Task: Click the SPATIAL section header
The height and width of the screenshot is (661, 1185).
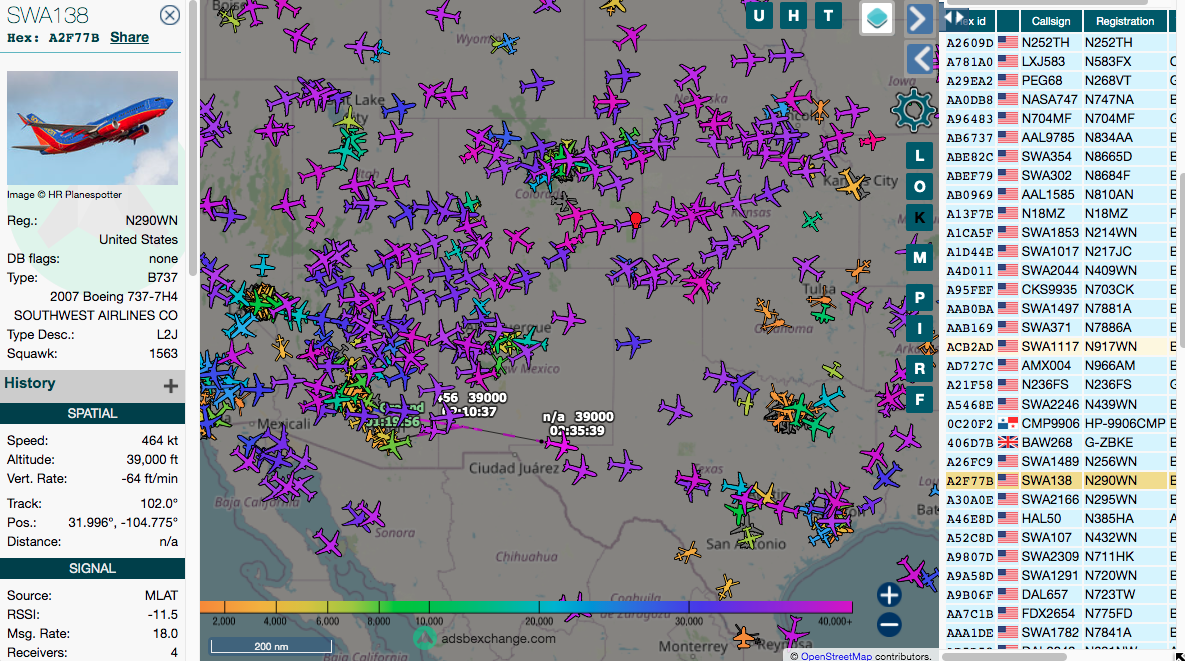Action: click(92, 413)
